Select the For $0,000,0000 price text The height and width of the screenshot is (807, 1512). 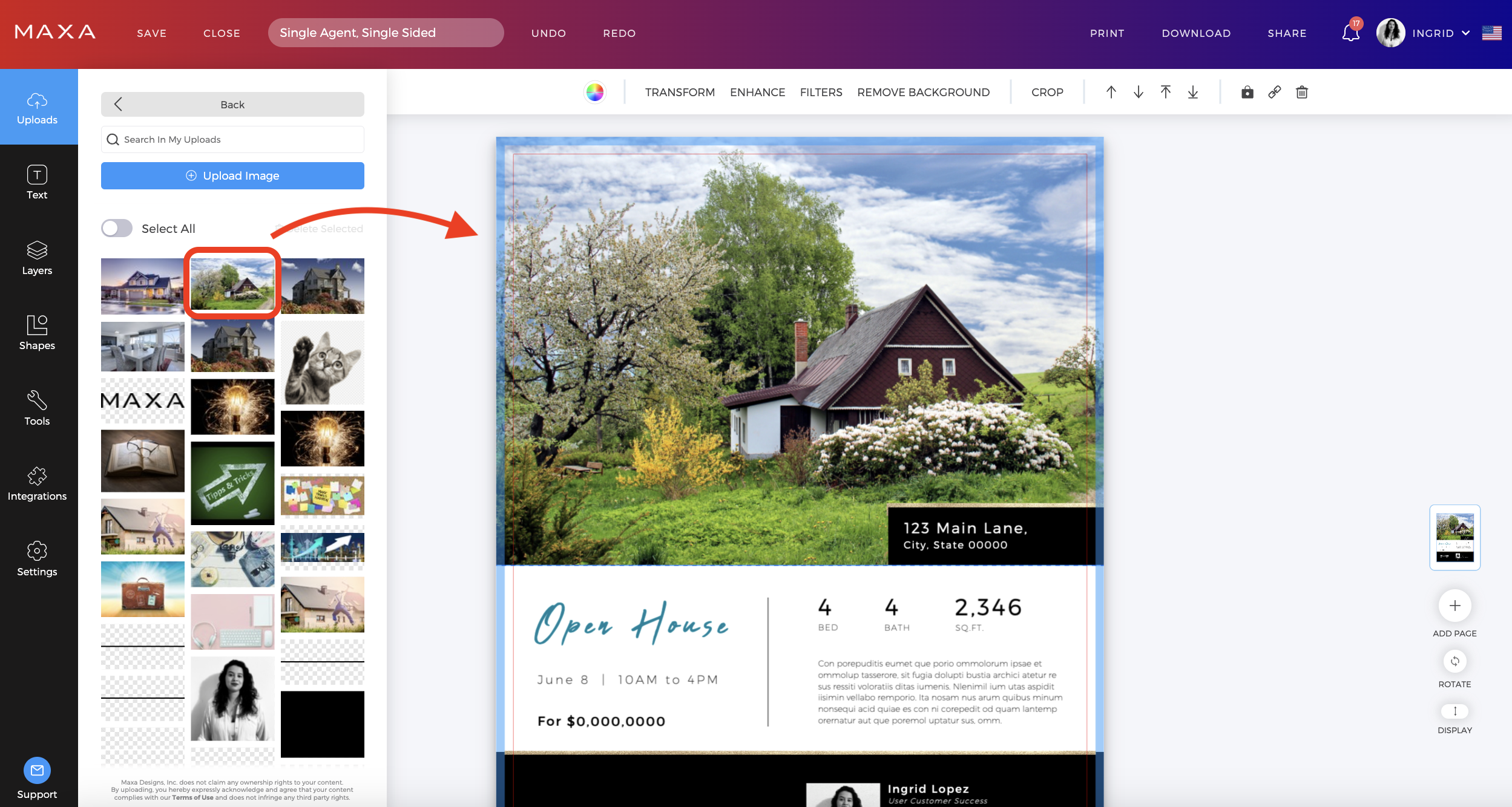click(601, 721)
